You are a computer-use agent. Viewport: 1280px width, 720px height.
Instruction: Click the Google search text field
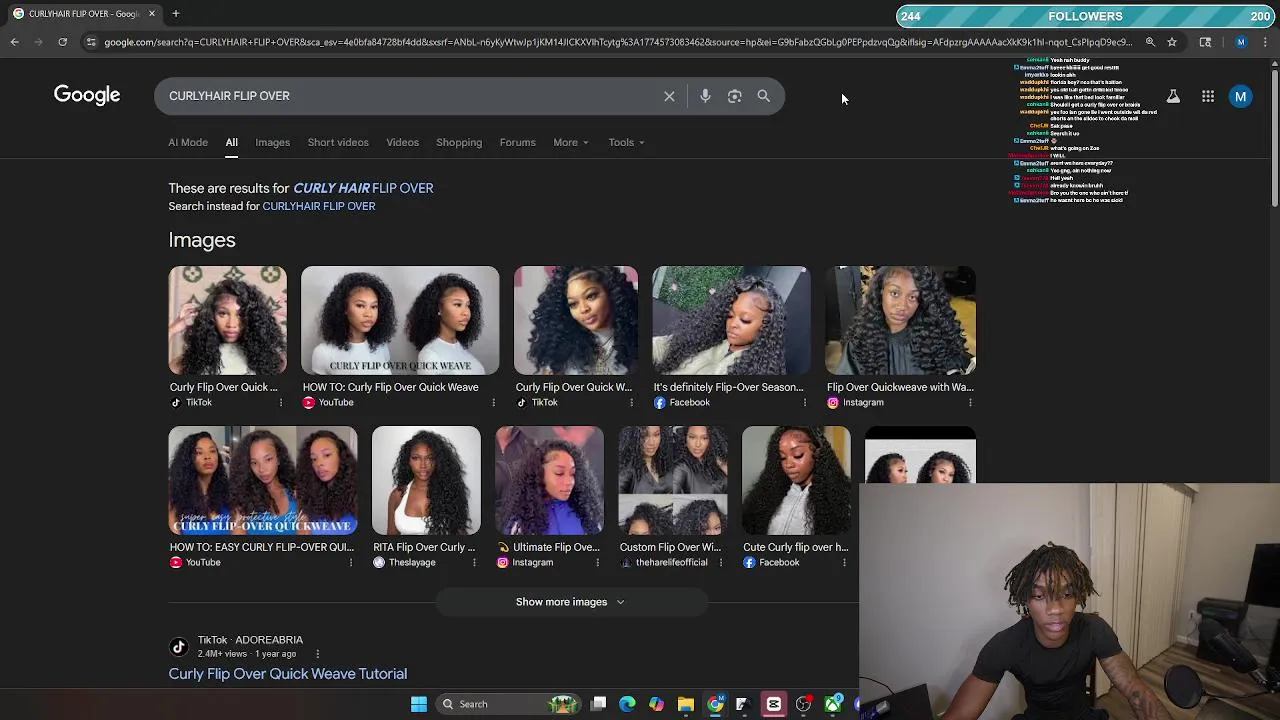tap(410, 96)
